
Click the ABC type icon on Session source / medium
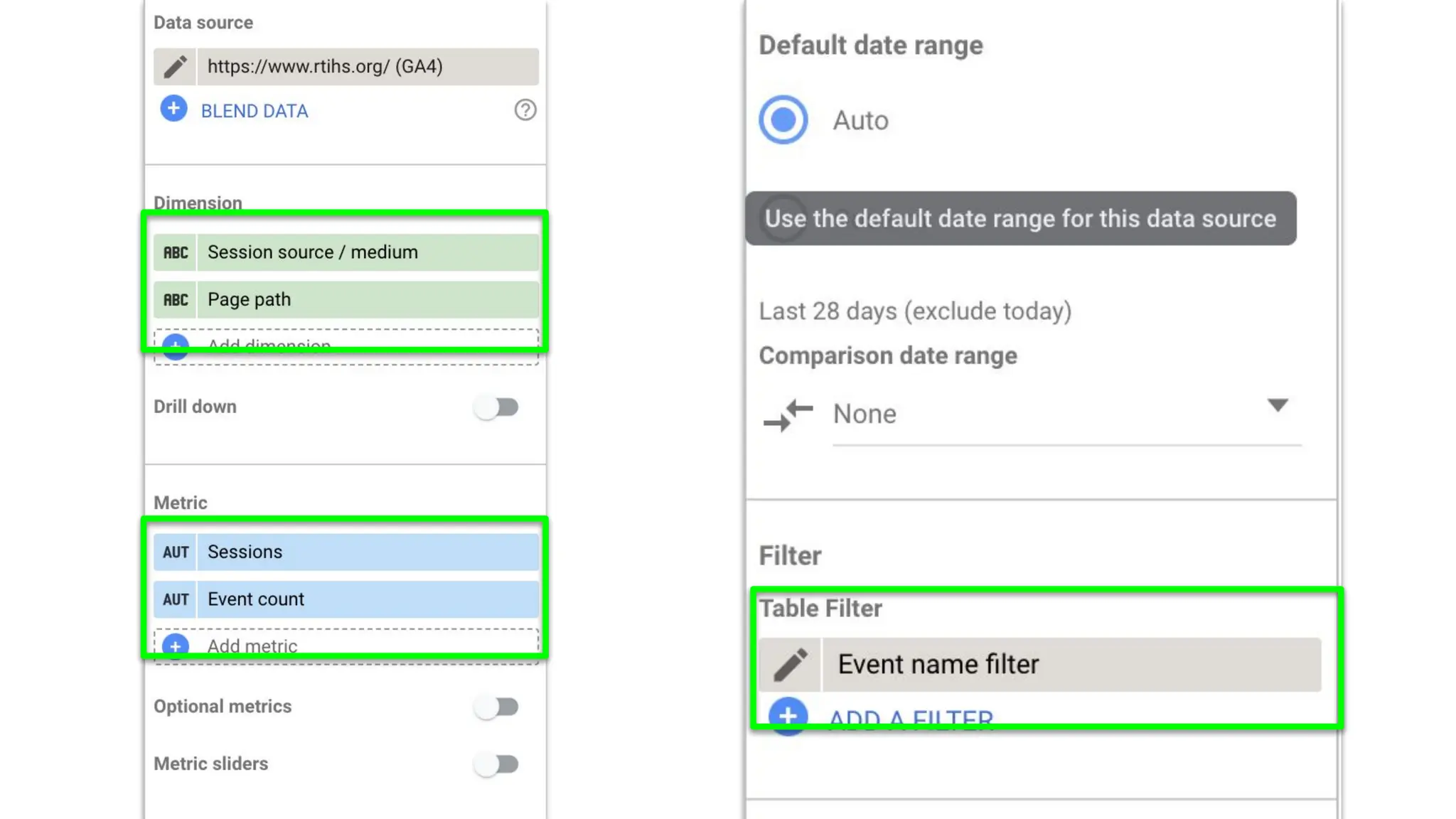[176, 253]
